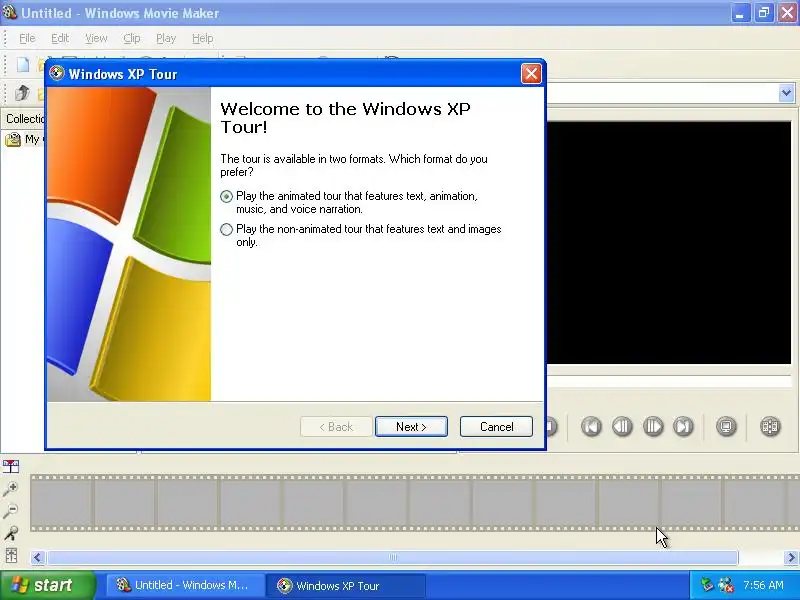This screenshot has width=800, height=600.
Task: Click the system tray clock showing 7:56 AM
Action: tap(763, 585)
